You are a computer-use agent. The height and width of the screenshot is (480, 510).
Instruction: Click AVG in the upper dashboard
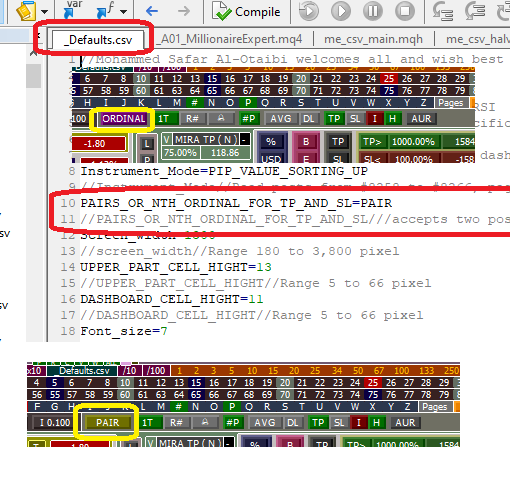click(281, 119)
